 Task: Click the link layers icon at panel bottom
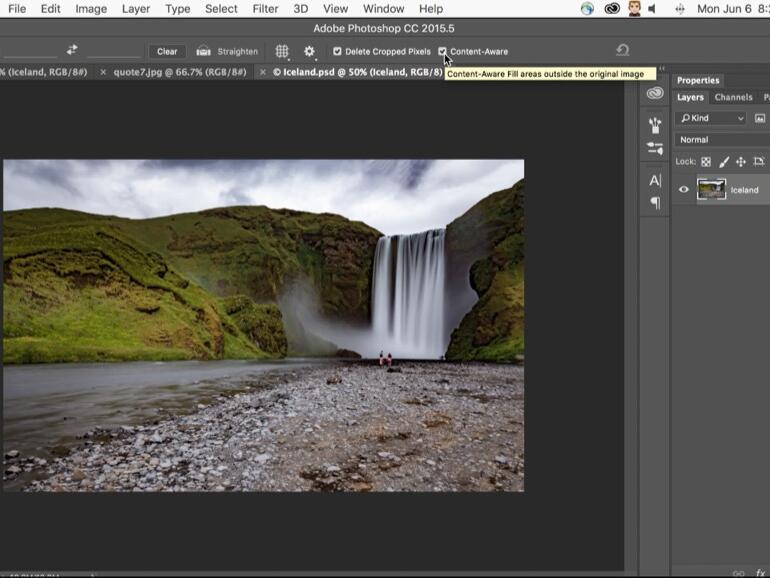[x=738, y=573]
